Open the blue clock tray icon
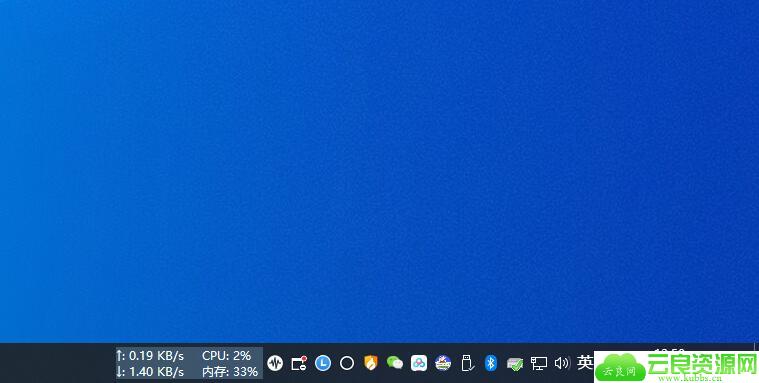 [x=323, y=363]
